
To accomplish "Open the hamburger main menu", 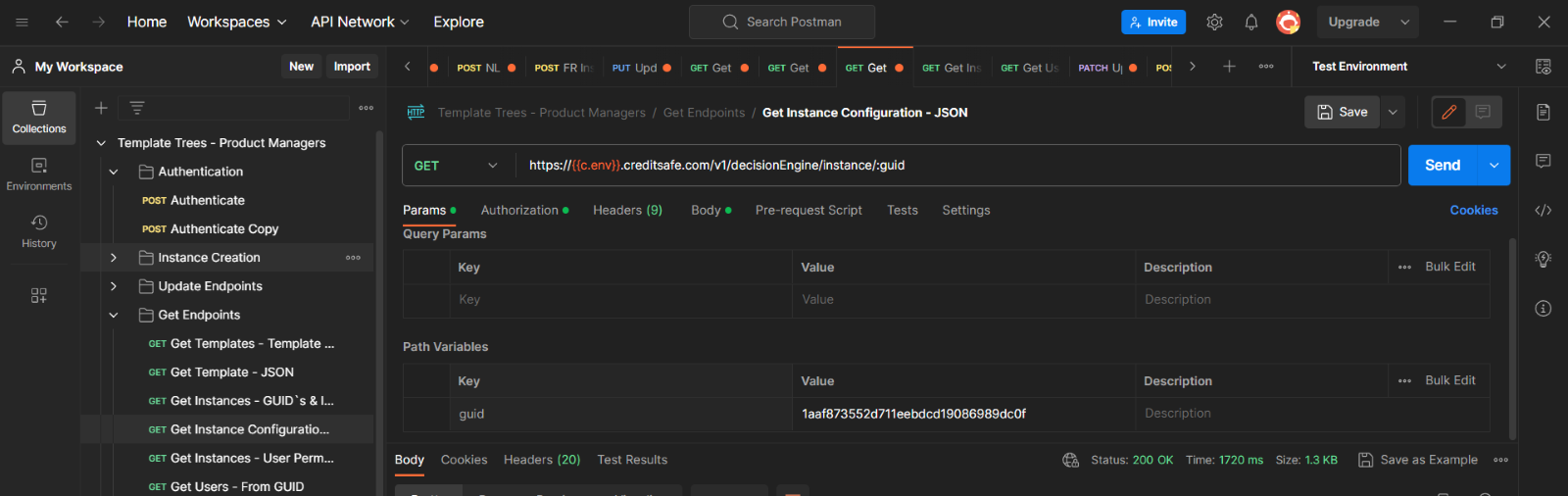I will click(22, 22).
